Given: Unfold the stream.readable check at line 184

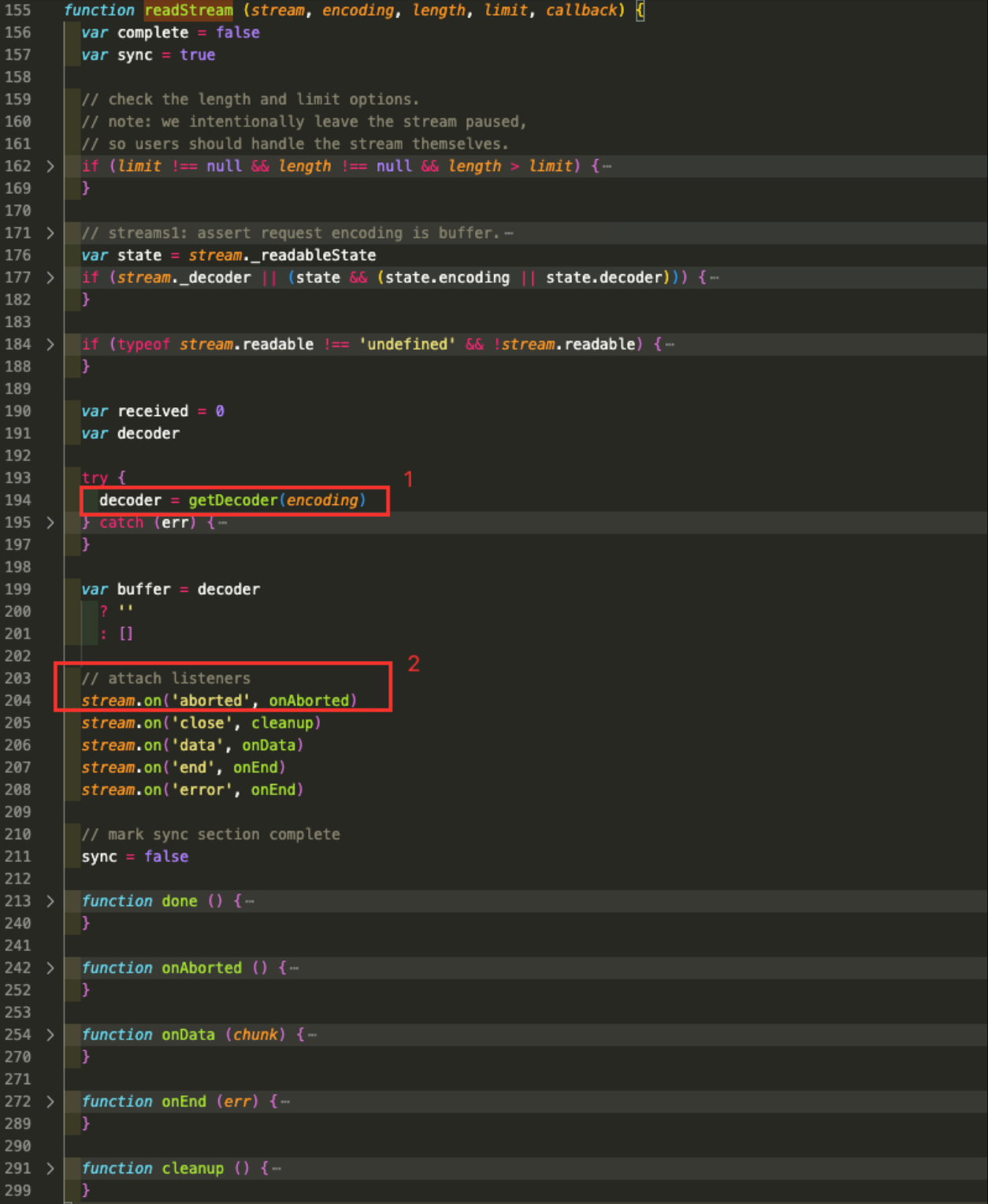Looking at the screenshot, I should pyautogui.click(x=50, y=344).
